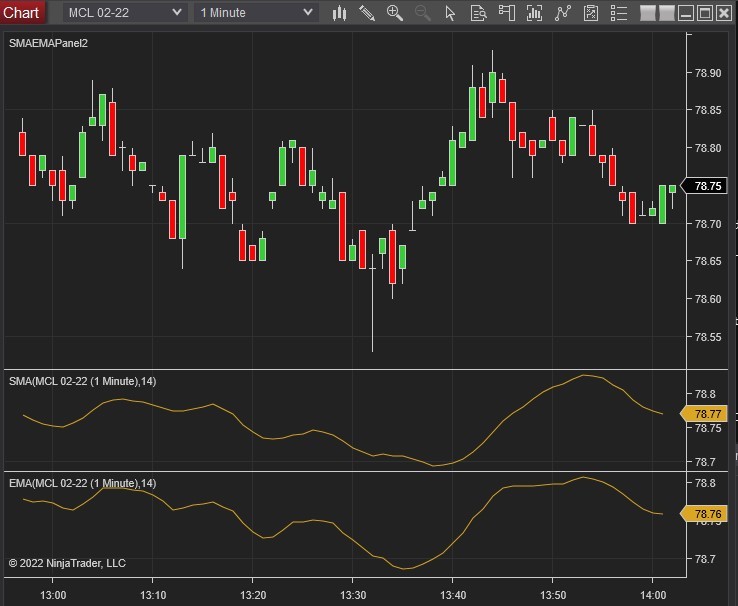Open the indicators line-graph icon

562,13
